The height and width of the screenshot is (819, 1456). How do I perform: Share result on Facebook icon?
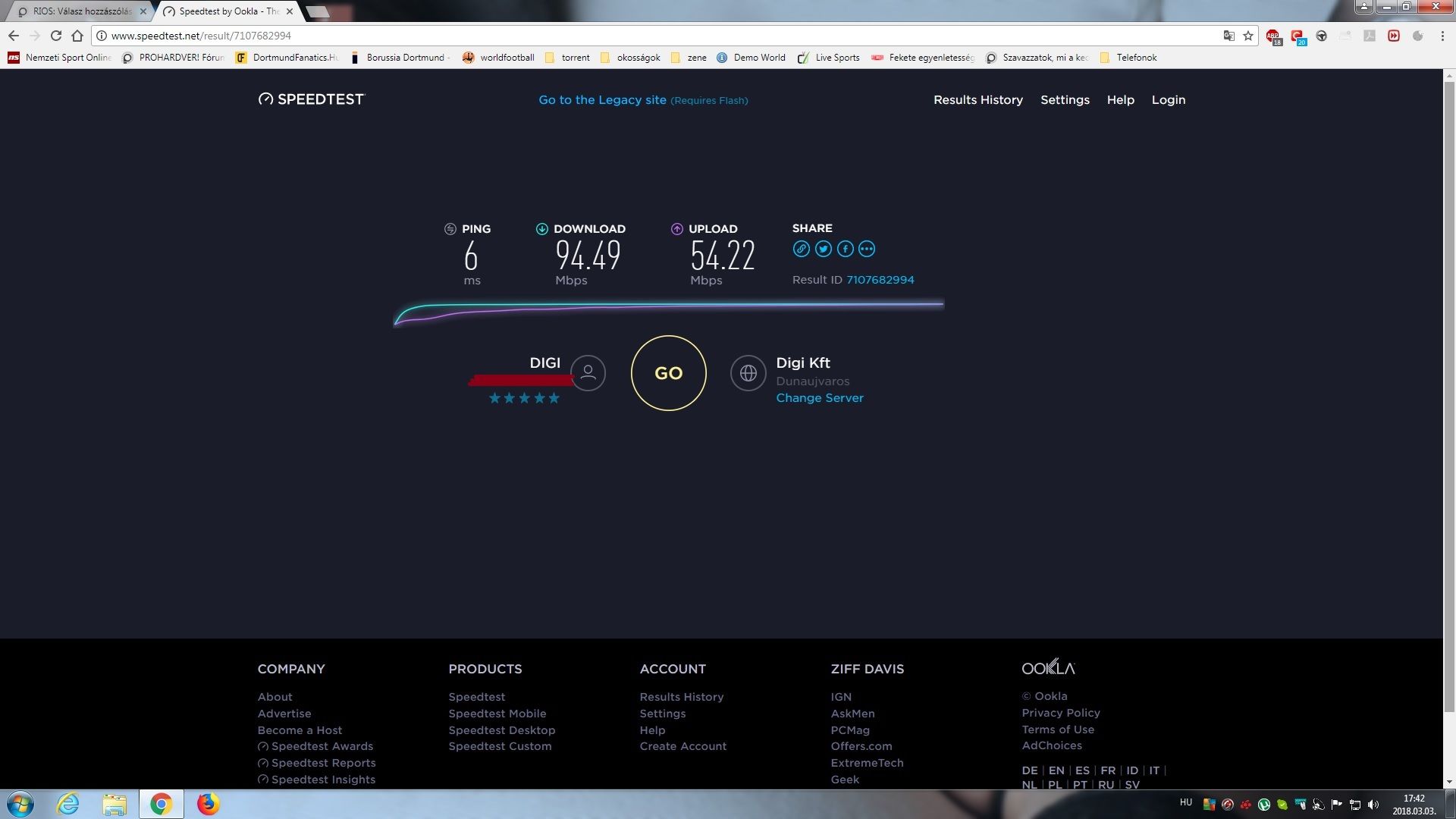tap(845, 249)
